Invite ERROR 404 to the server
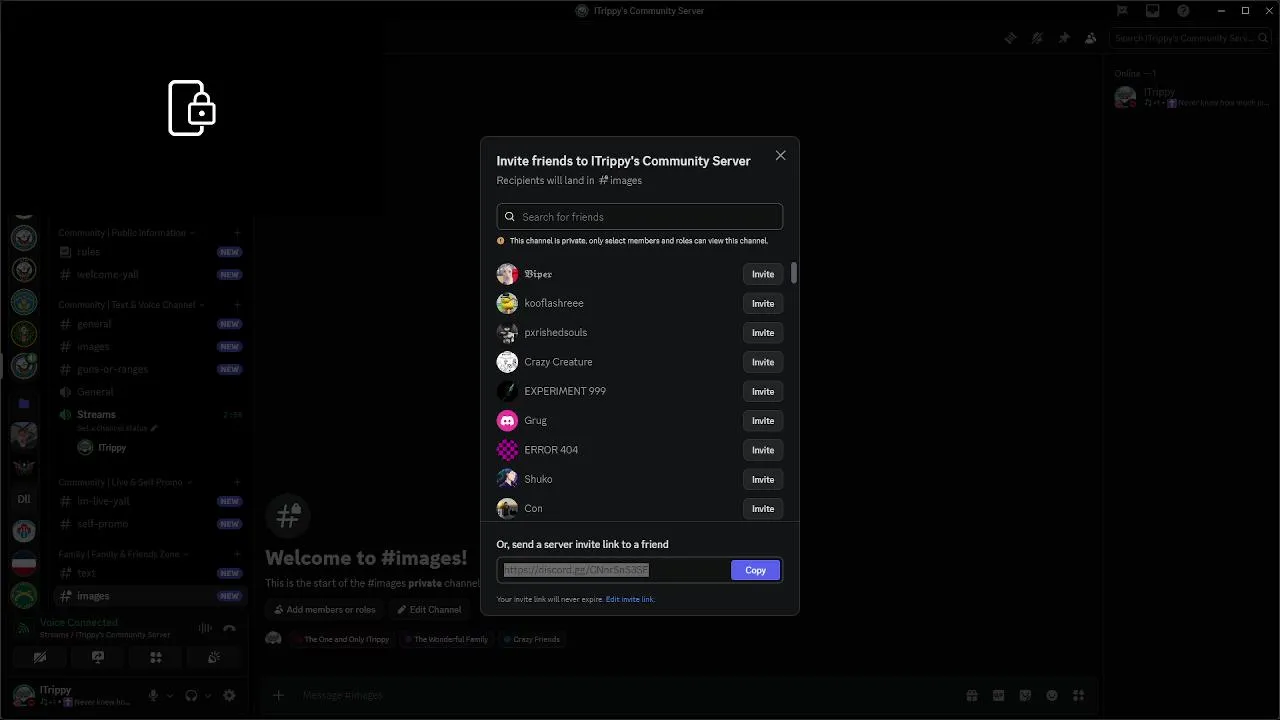 tap(763, 450)
